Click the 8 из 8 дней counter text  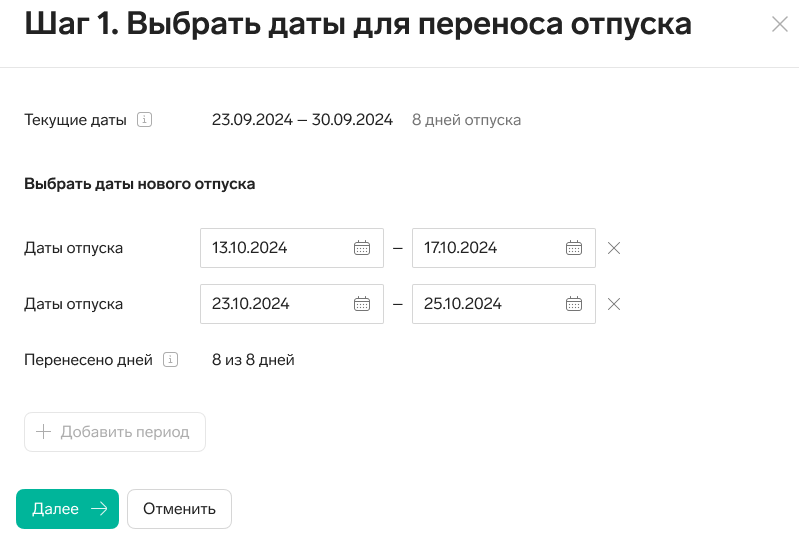tap(253, 360)
